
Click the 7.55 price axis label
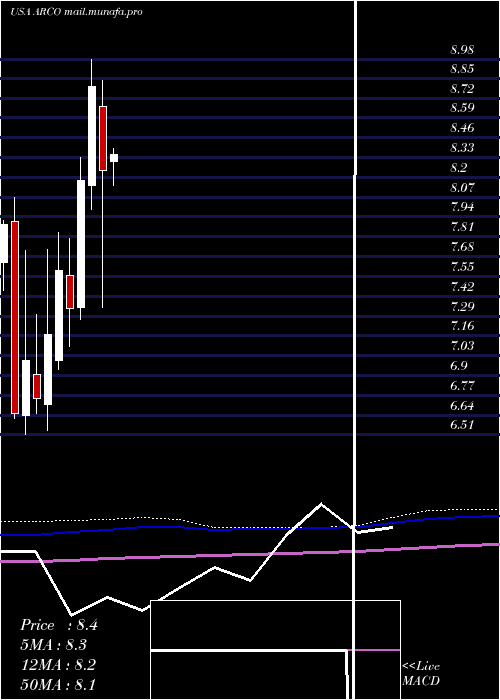tap(462, 267)
